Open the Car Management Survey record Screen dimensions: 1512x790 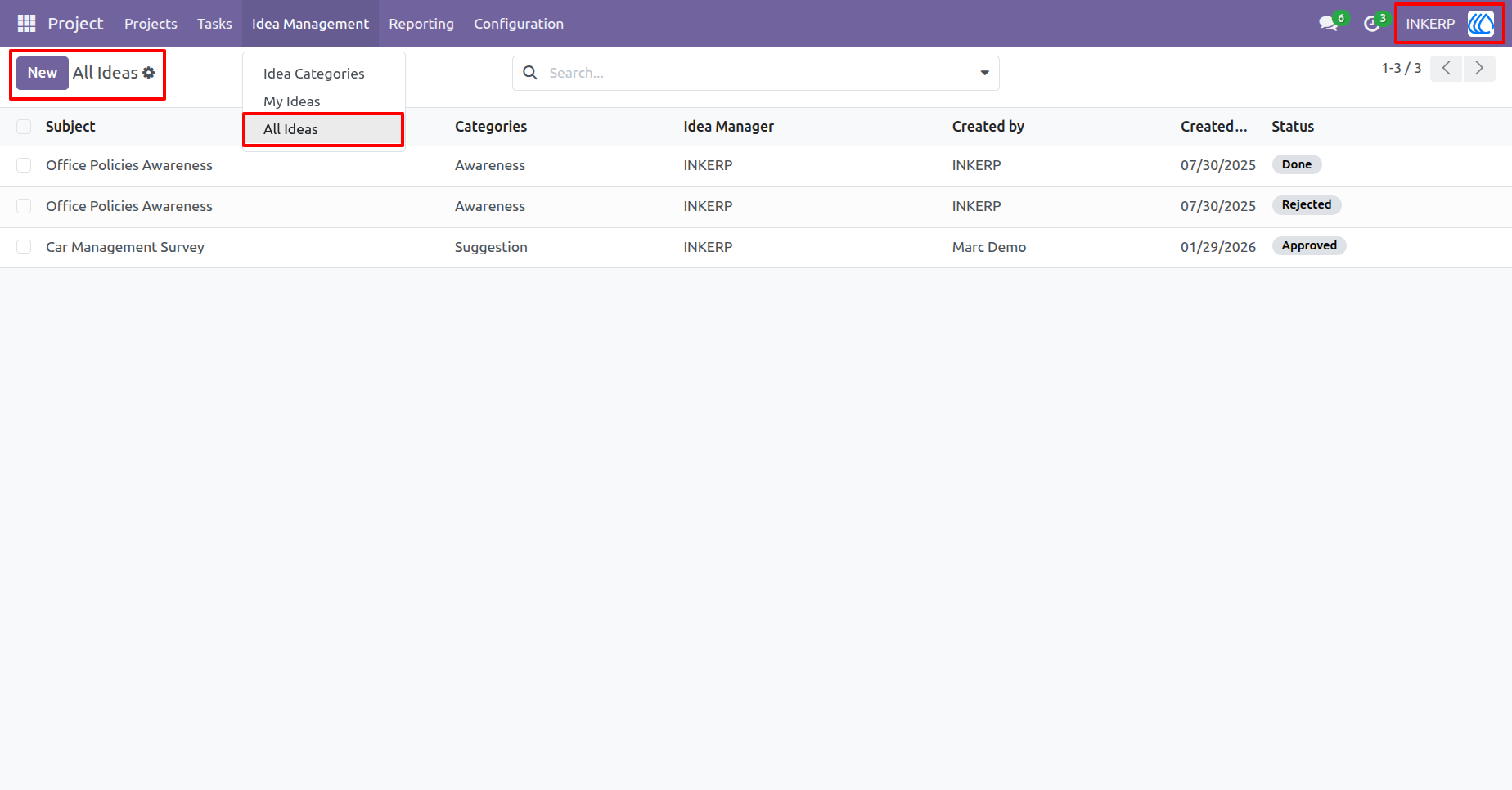click(x=125, y=247)
